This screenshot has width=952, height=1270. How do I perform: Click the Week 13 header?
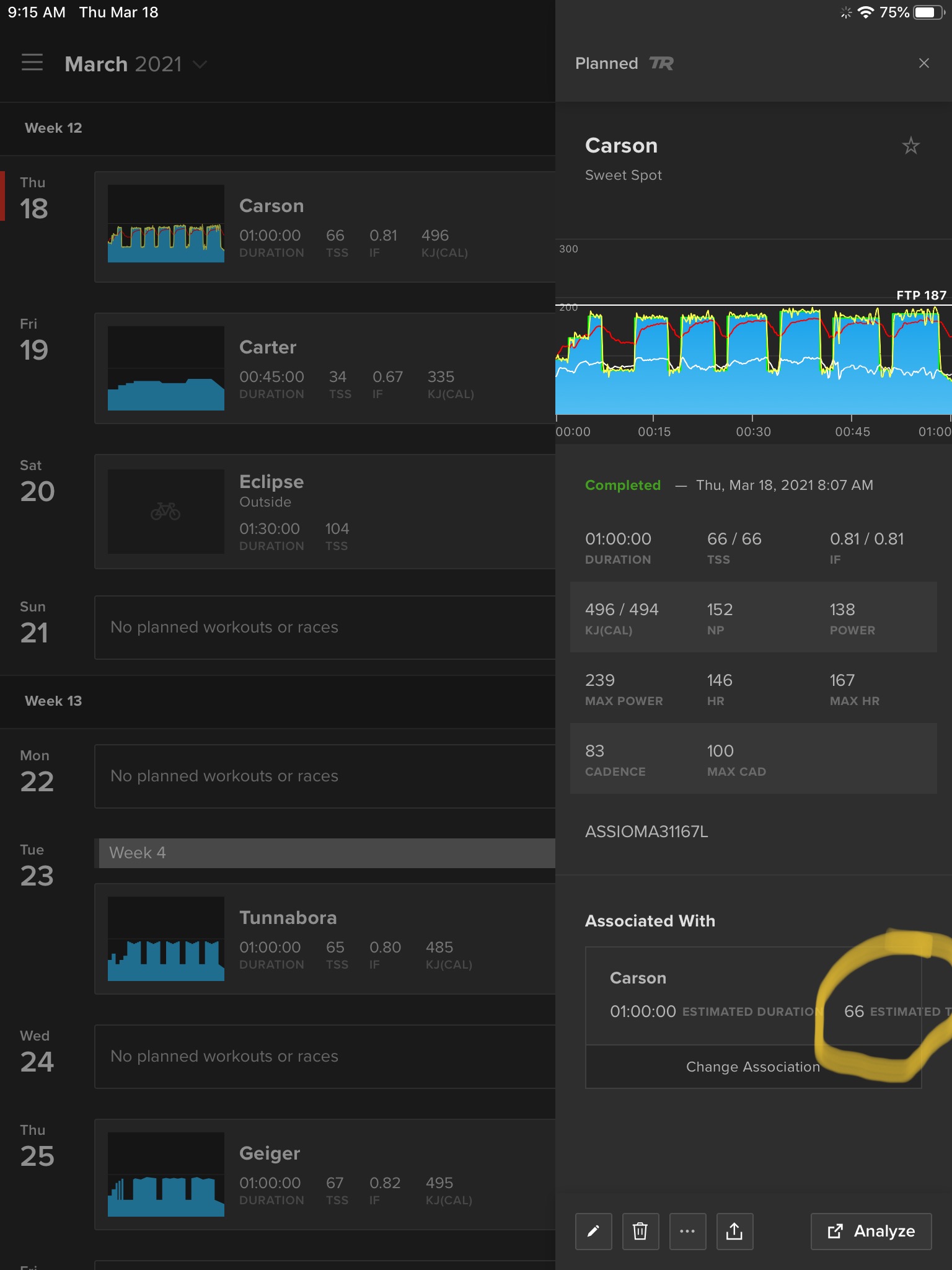click(53, 701)
